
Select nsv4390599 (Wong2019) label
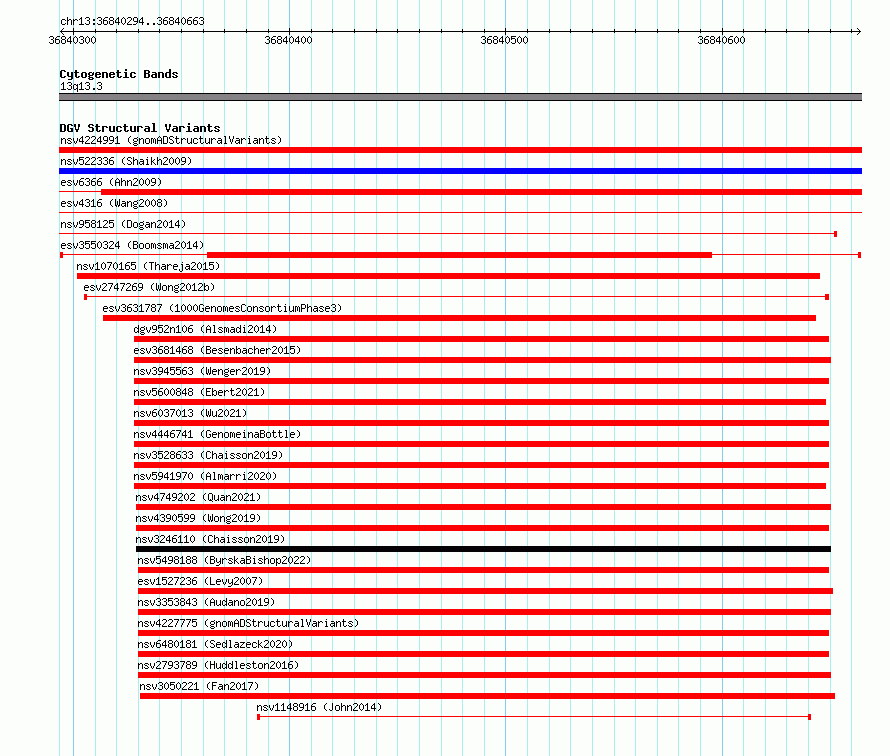(198, 518)
